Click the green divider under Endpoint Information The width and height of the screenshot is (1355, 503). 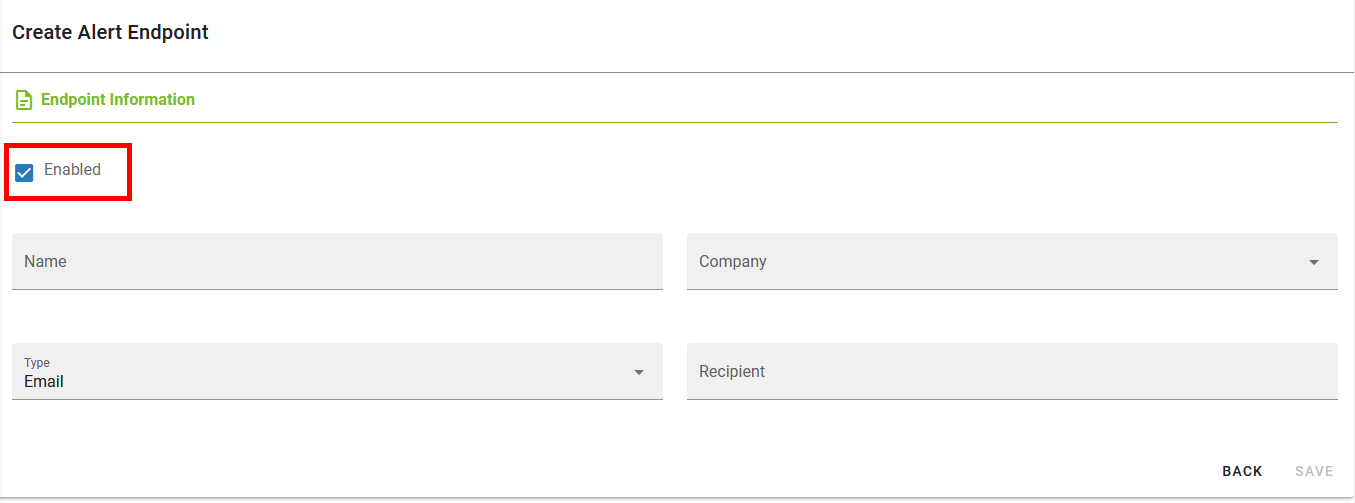point(675,122)
